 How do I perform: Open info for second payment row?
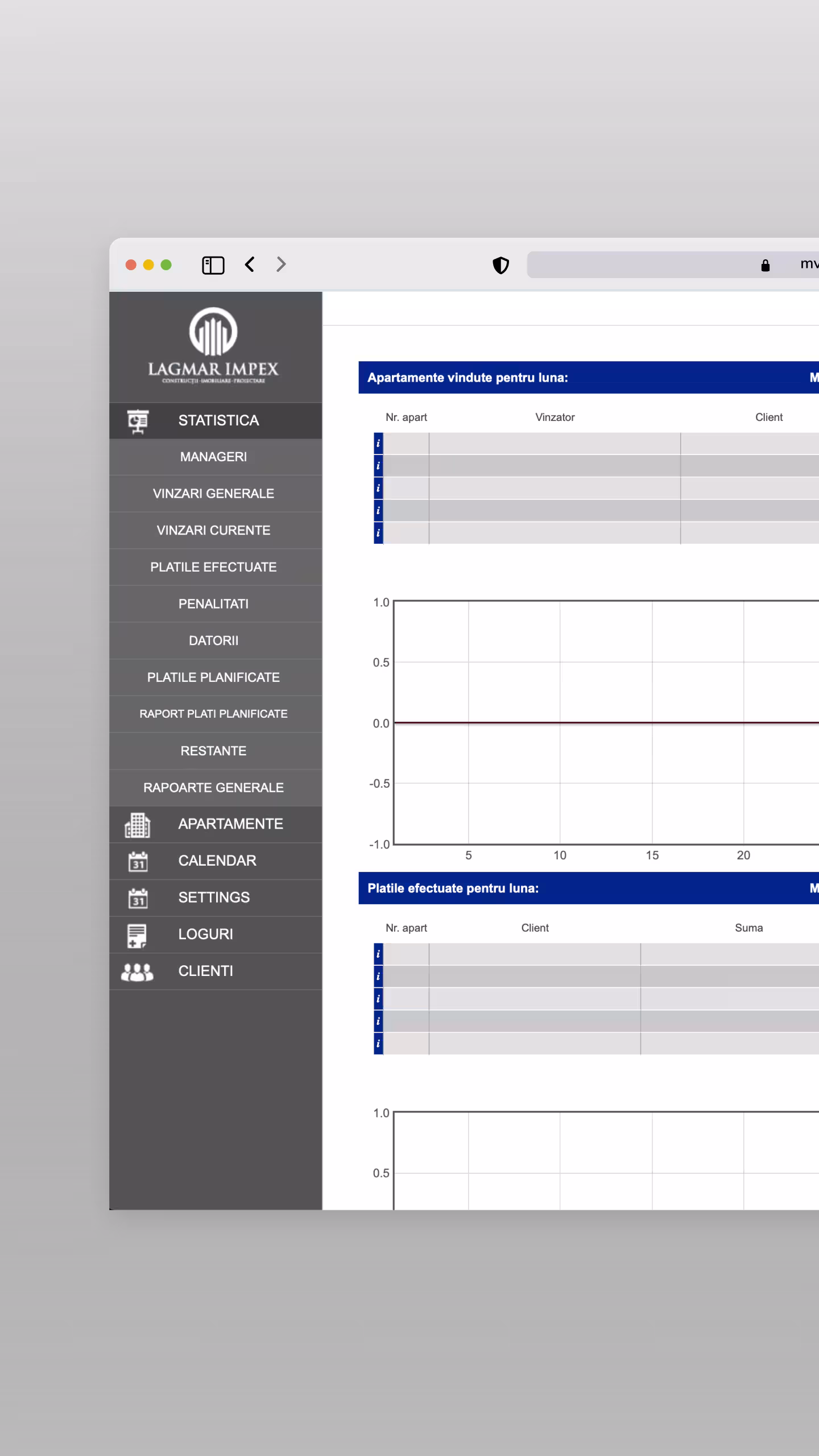coord(378,977)
